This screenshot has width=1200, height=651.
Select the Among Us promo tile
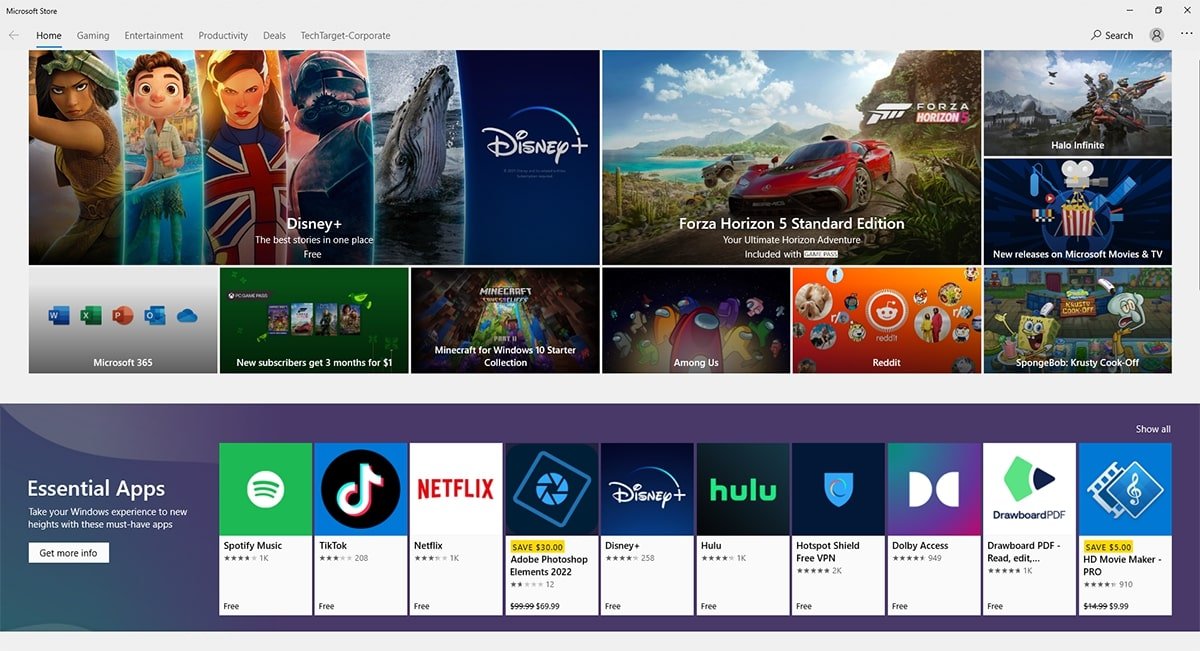pyautogui.click(x=696, y=320)
